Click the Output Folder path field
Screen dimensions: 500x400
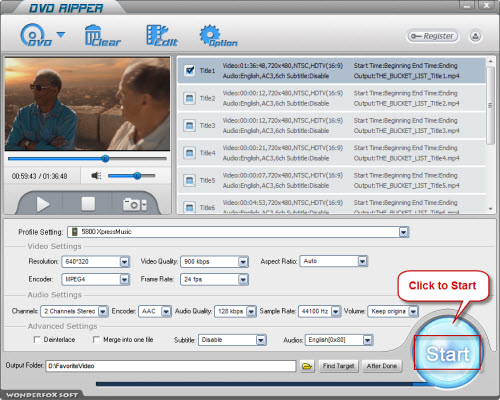point(171,366)
